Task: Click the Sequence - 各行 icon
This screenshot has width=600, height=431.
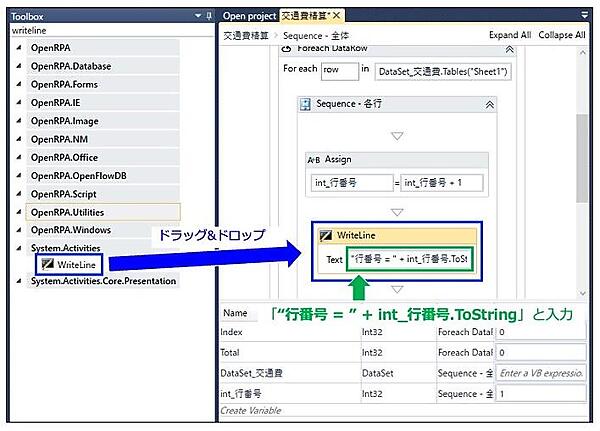Action: point(305,104)
